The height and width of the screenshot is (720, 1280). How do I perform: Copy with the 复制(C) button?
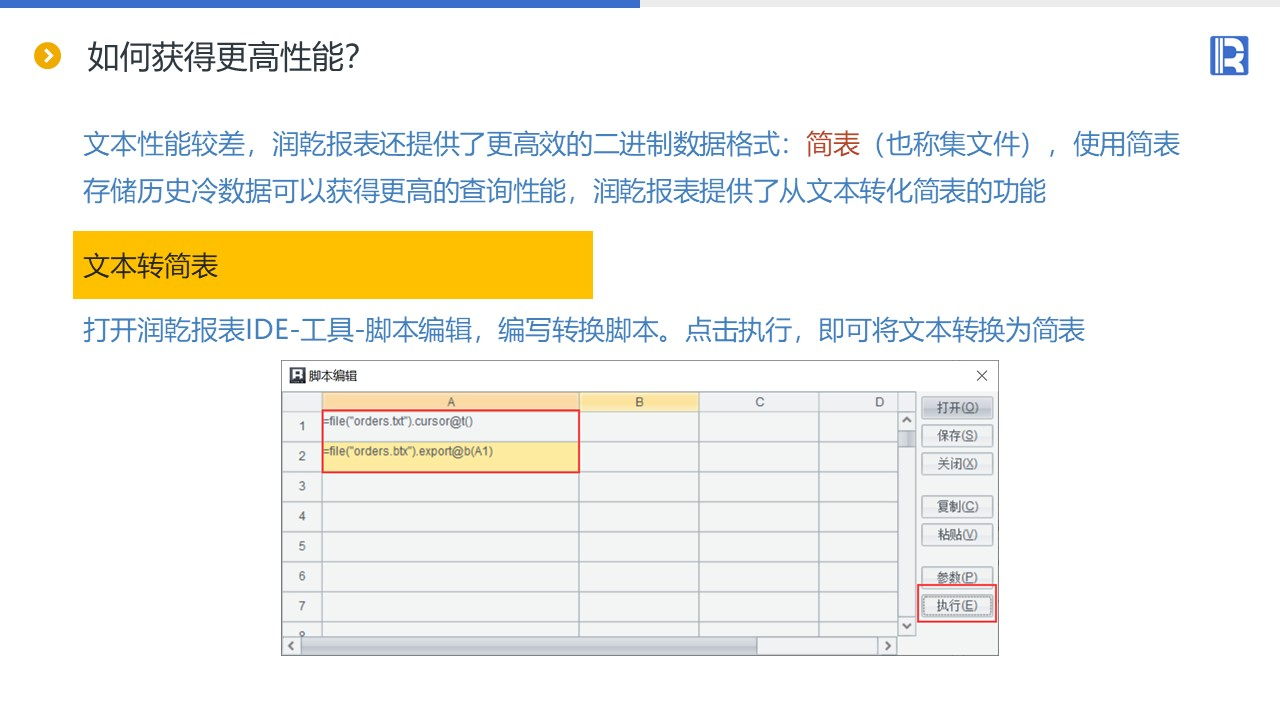tap(957, 507)
